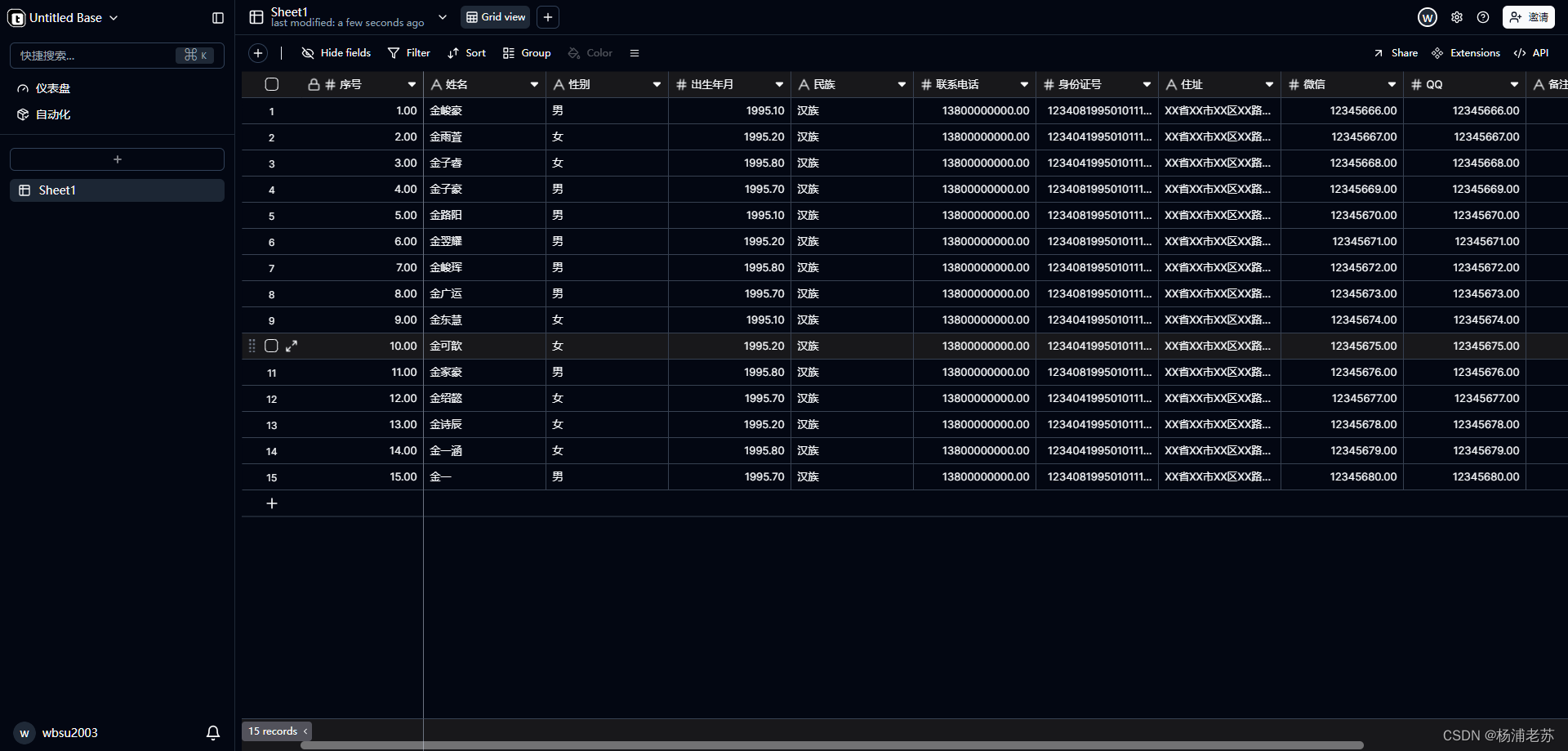The height and width of the screenshot is (751, 1568).
Task: Select the 12345666.00 cell in QQ column
Action: coord(1464,111)
